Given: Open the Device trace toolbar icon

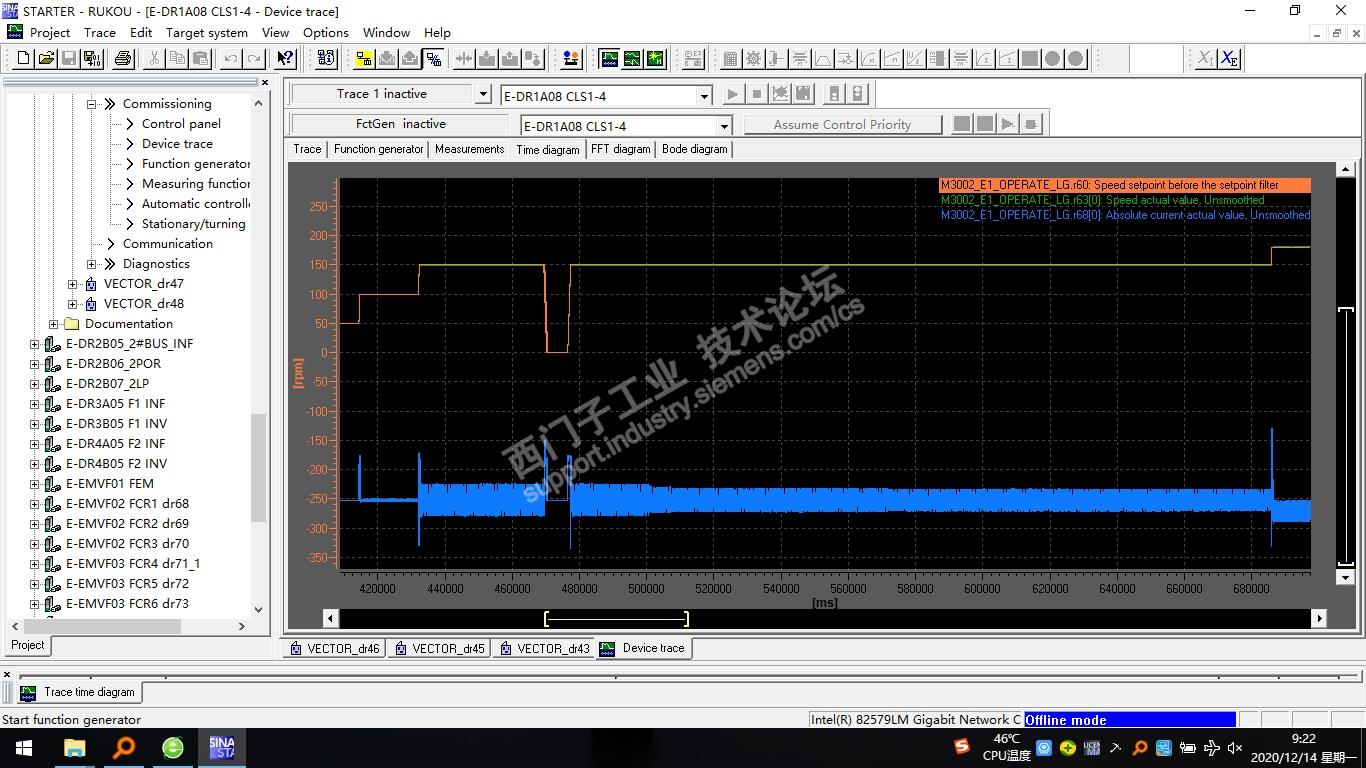Looking at the screenshot, I should point(609,59).
